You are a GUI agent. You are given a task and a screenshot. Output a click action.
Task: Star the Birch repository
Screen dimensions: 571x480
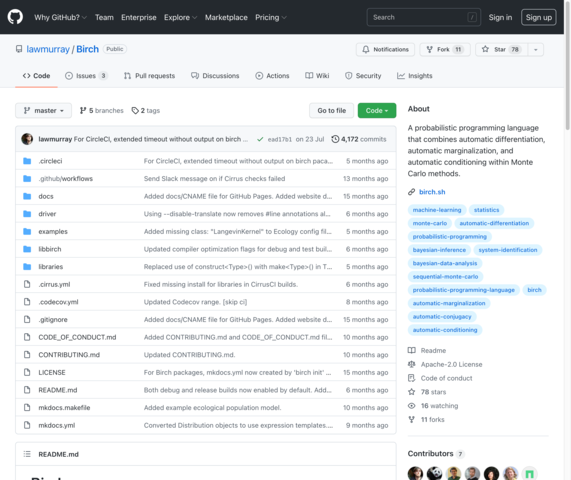tap(501, 50)
